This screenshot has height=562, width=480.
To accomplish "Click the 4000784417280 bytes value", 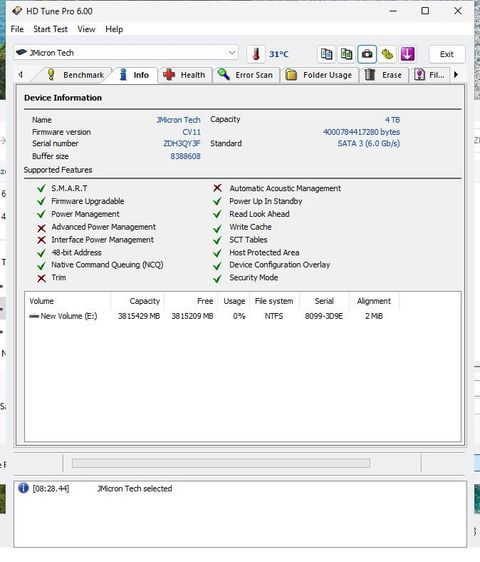I will coord(361,132).
